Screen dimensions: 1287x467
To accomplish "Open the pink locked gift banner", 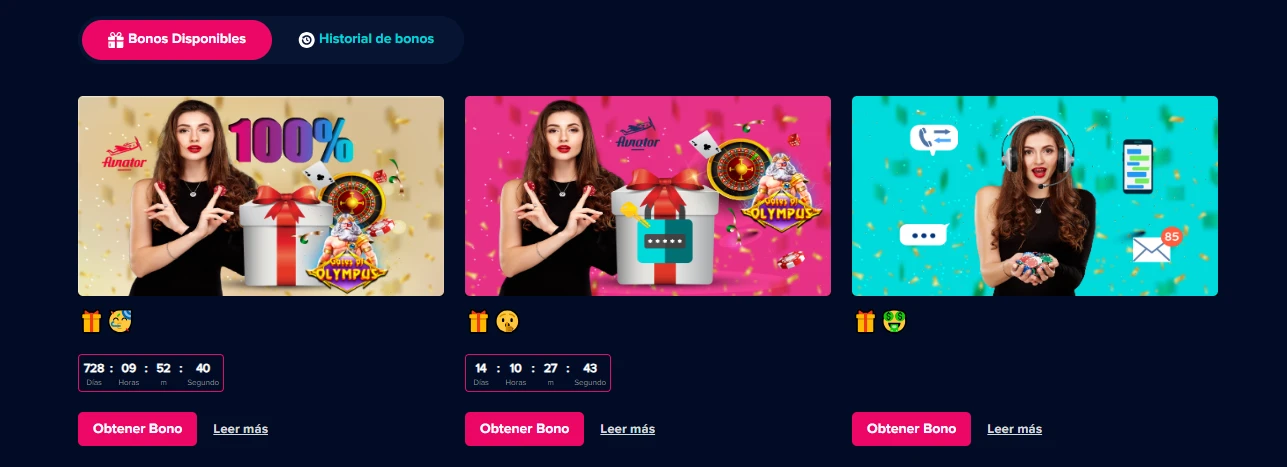I will [x=648, y=196].
